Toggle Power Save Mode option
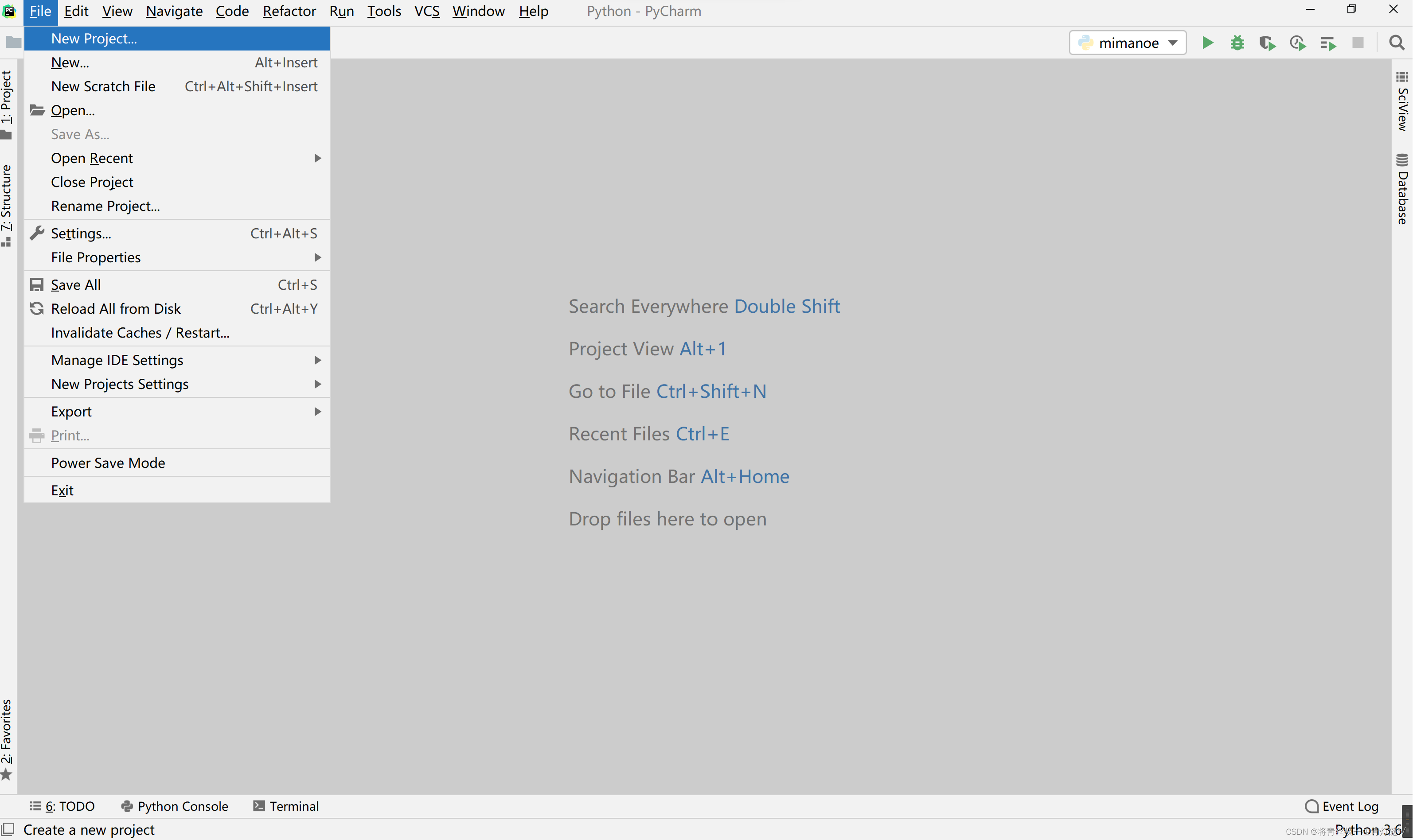Screen dimensions: 1413x840 pyautogui.click(x=108, y=462)
